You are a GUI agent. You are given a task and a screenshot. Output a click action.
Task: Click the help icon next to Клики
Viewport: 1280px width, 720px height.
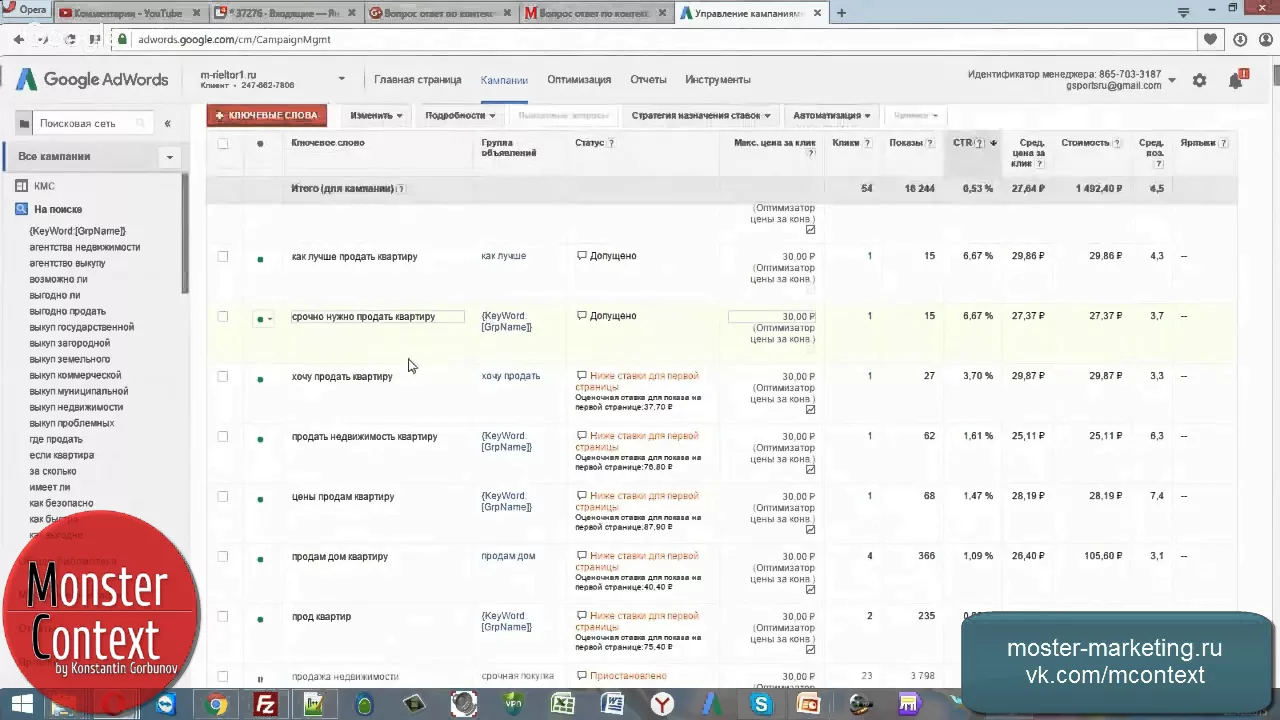[x=867, y=143]
